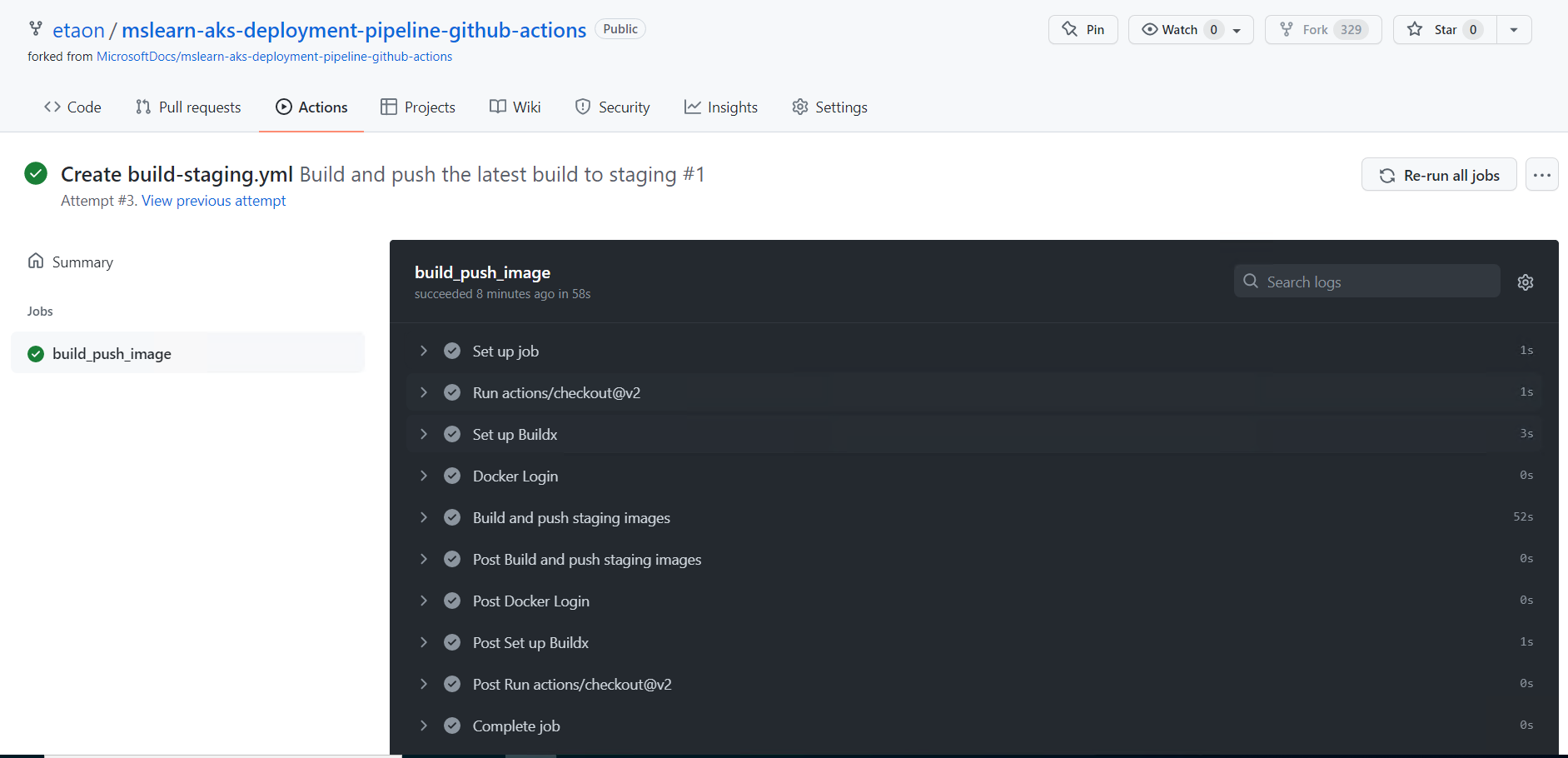Viewport: 1568px width, 758px height.
Task: Click the check icon for Set up Buildx
Action: click(x=452, y=434)
